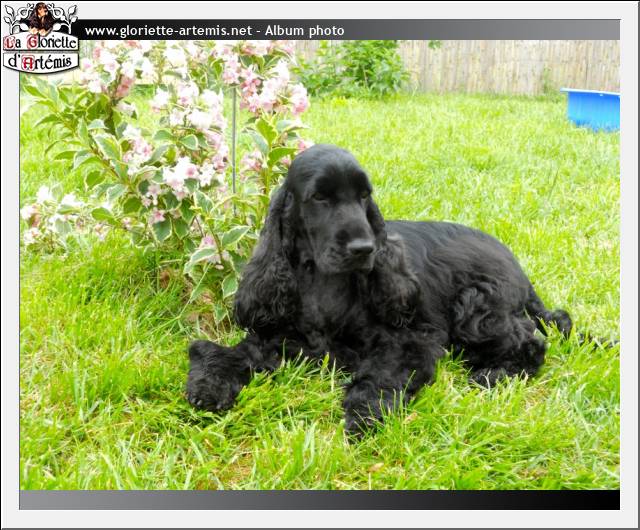
Task: Click the bottom gradient footer bar
Action: click(320, 499)
